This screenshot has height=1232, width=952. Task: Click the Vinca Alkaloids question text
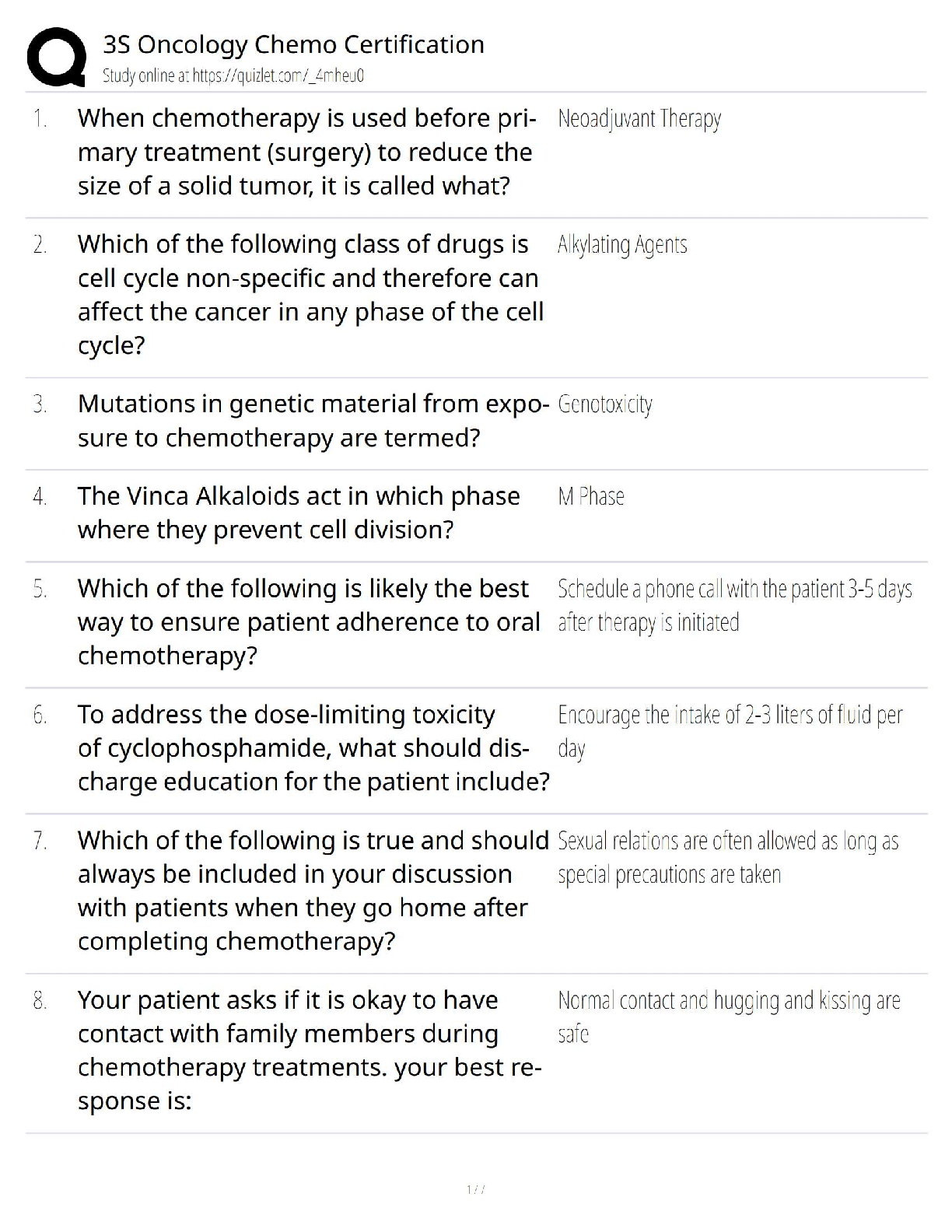click(299, 513)
